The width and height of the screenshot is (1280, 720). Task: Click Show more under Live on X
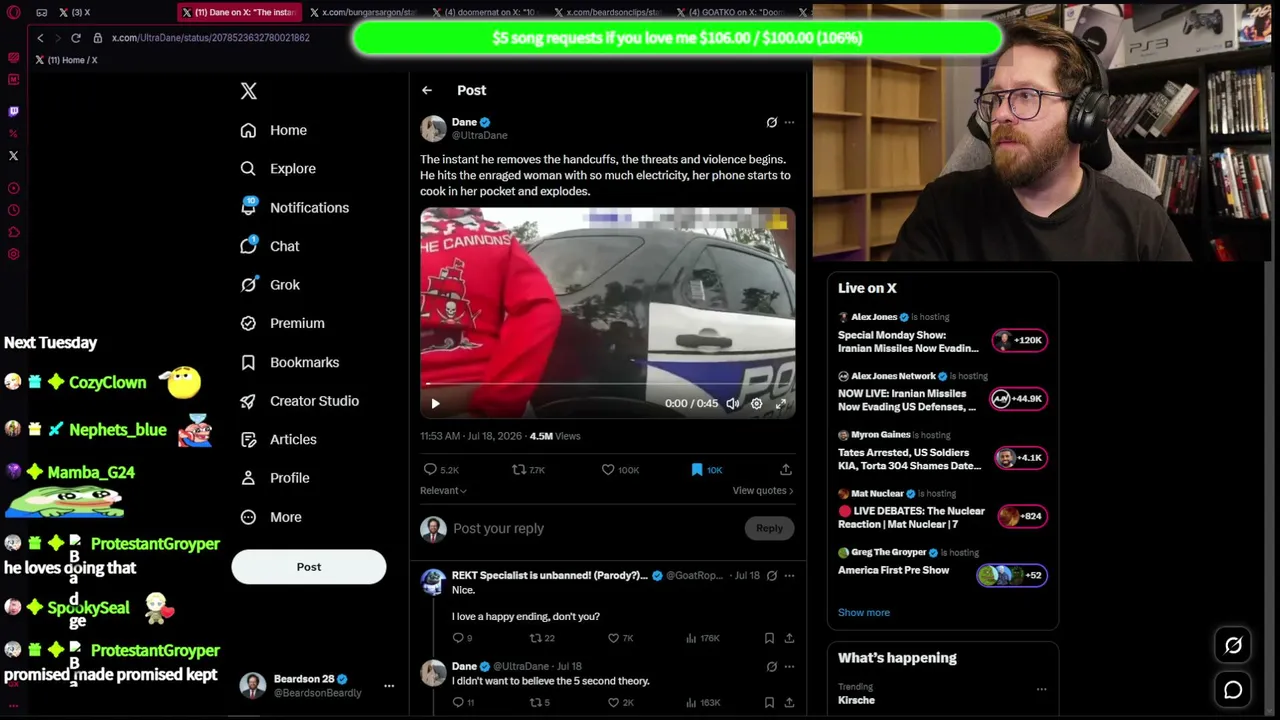point(864,613)
